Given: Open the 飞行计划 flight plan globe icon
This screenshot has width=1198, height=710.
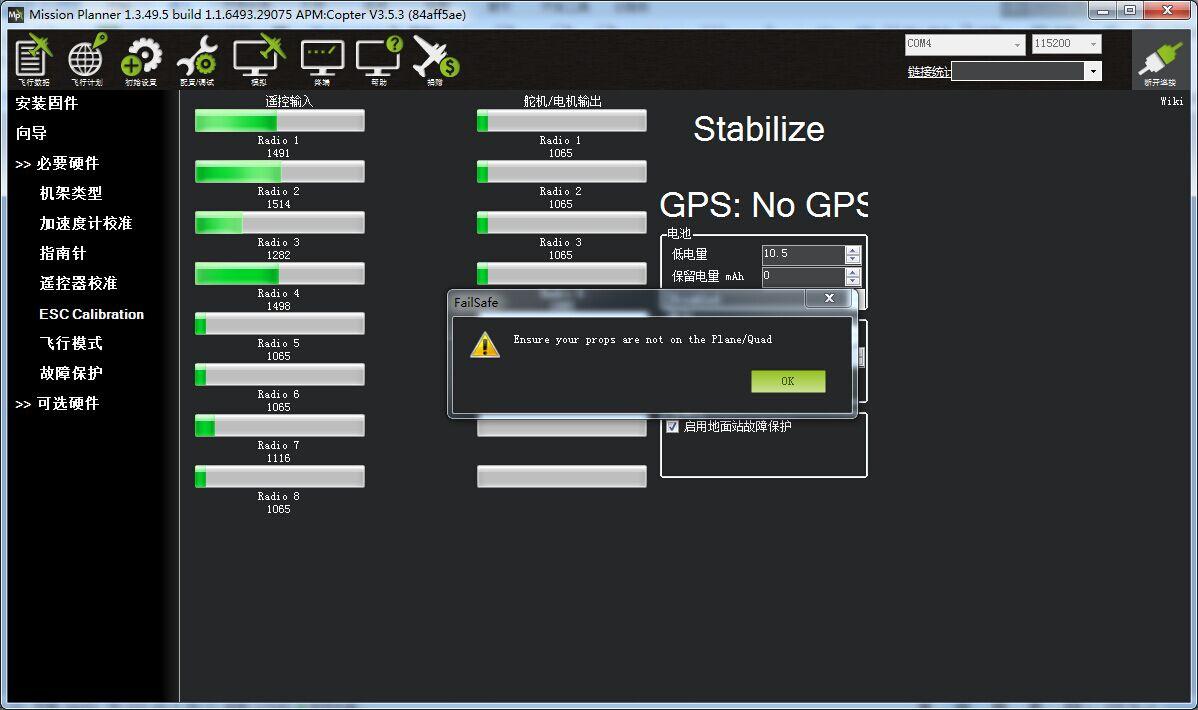Looking at the screenshot, I should pos(86,60).
